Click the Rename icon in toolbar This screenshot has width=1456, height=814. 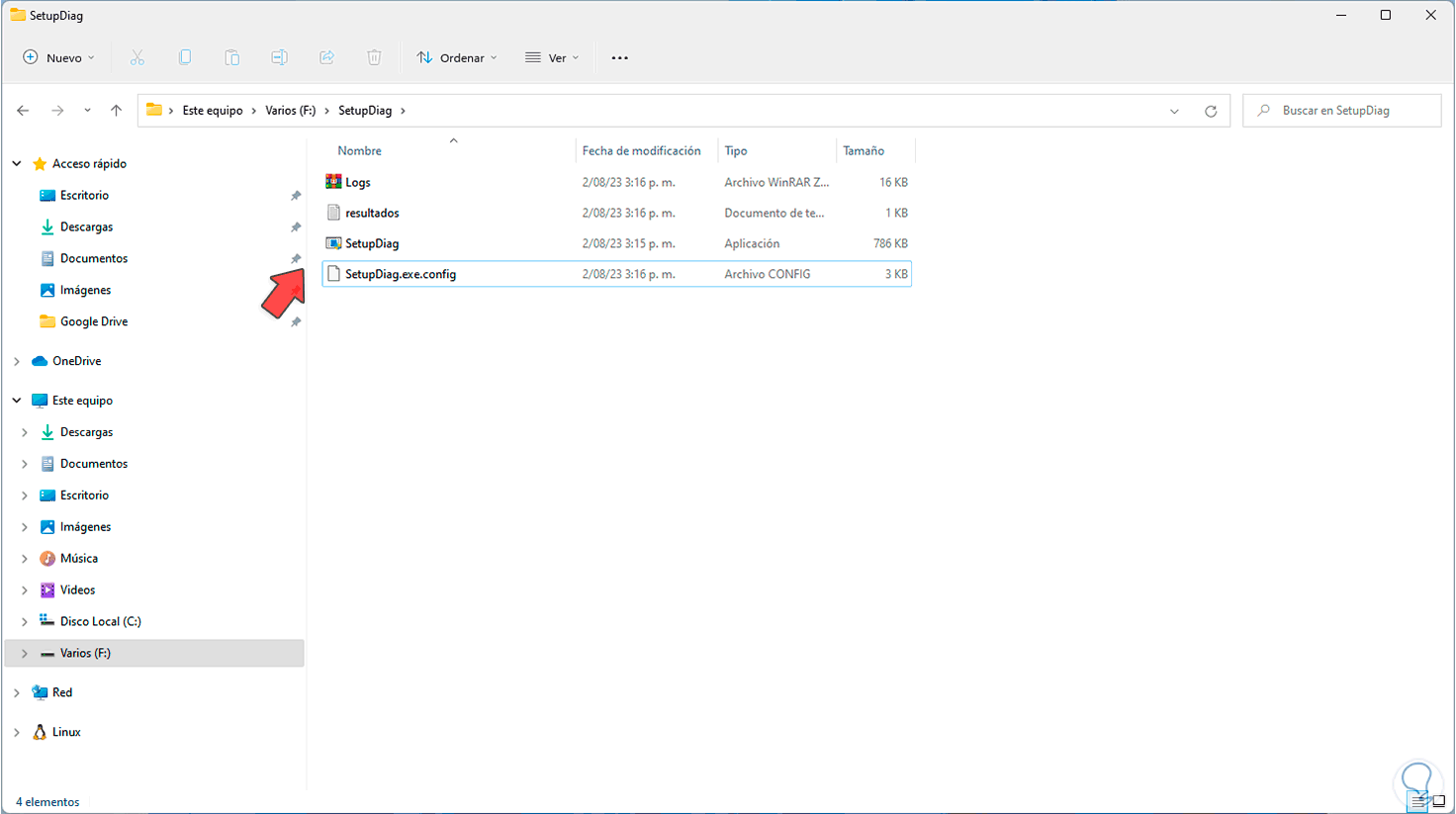point(280,57)
